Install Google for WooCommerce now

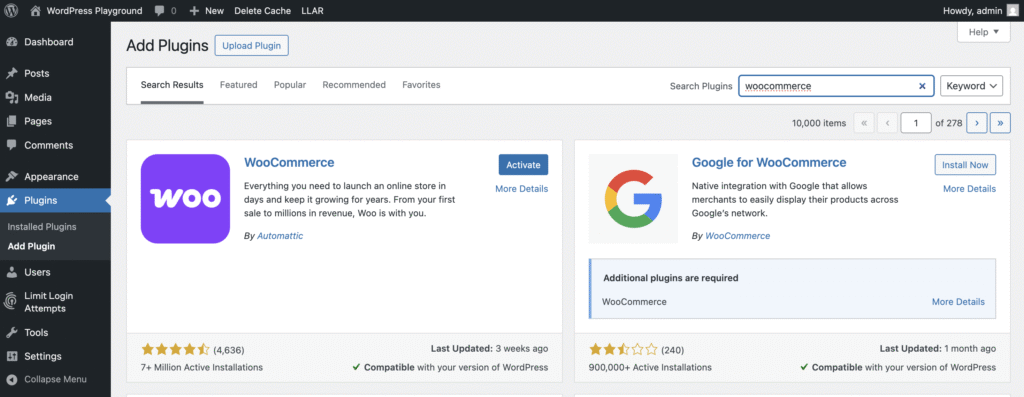(x=965, y=165)
